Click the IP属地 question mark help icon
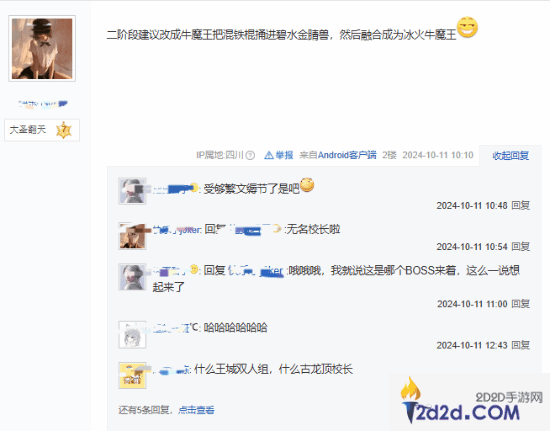 tap(250, 155)
